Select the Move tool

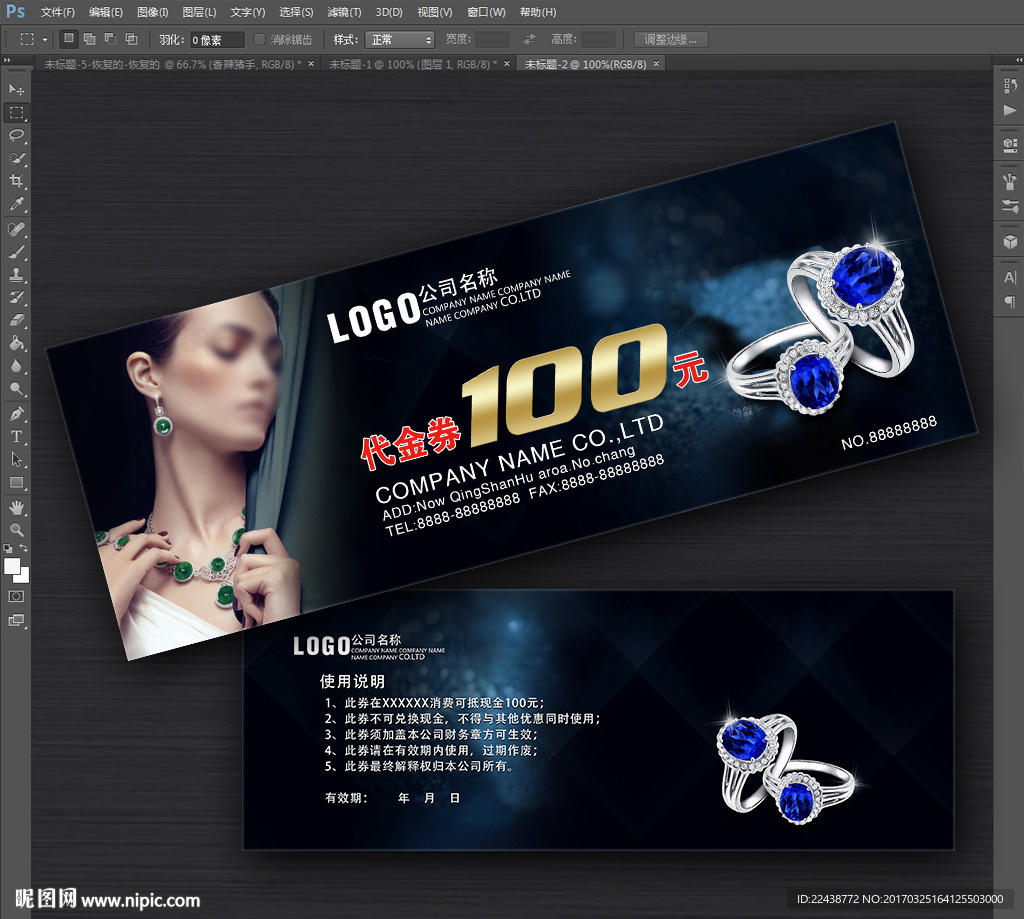(x=16, y=89)
